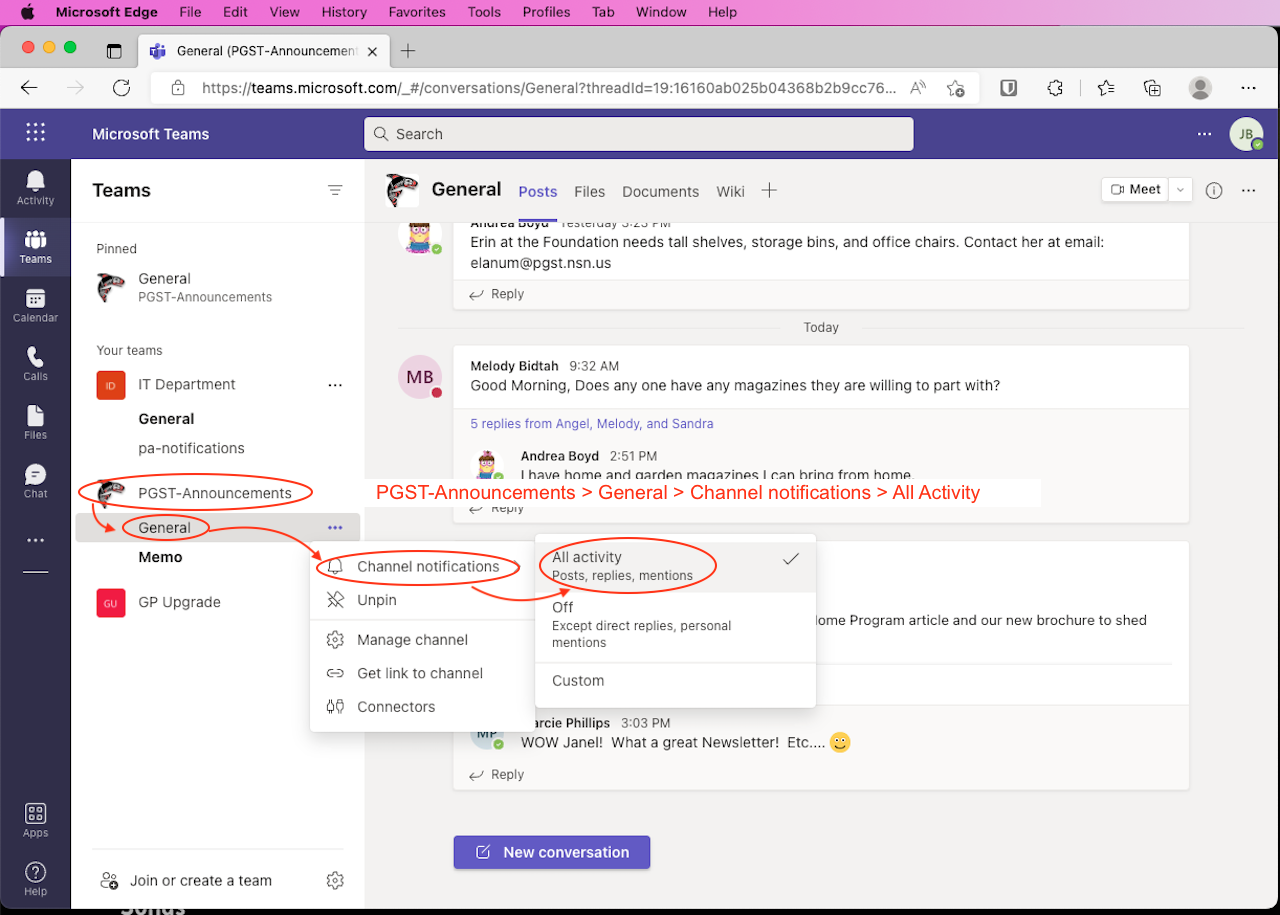Start a New conversation

pyautogui.click(x=552, y=852)
